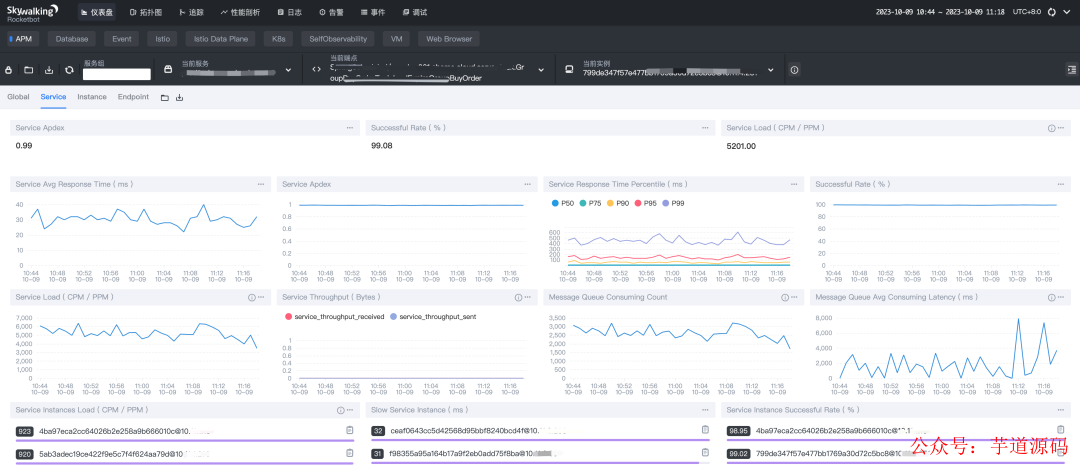Click the auto-refresh icon beside UTC+8:0
Screen dimensions: 1080x466
tap(1051, 12)
